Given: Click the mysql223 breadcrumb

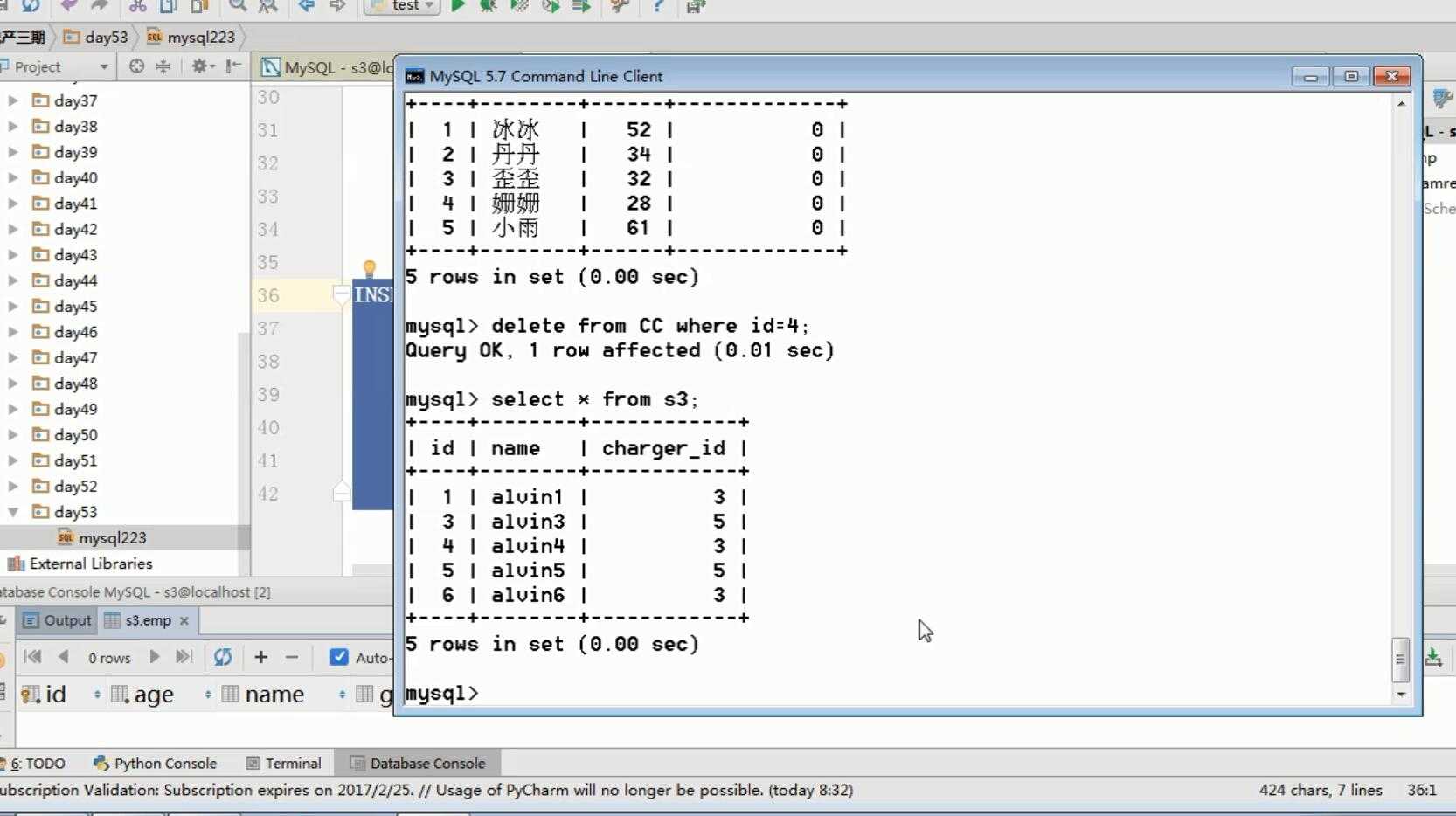Looking at the screenshot, I should point(191,37).
